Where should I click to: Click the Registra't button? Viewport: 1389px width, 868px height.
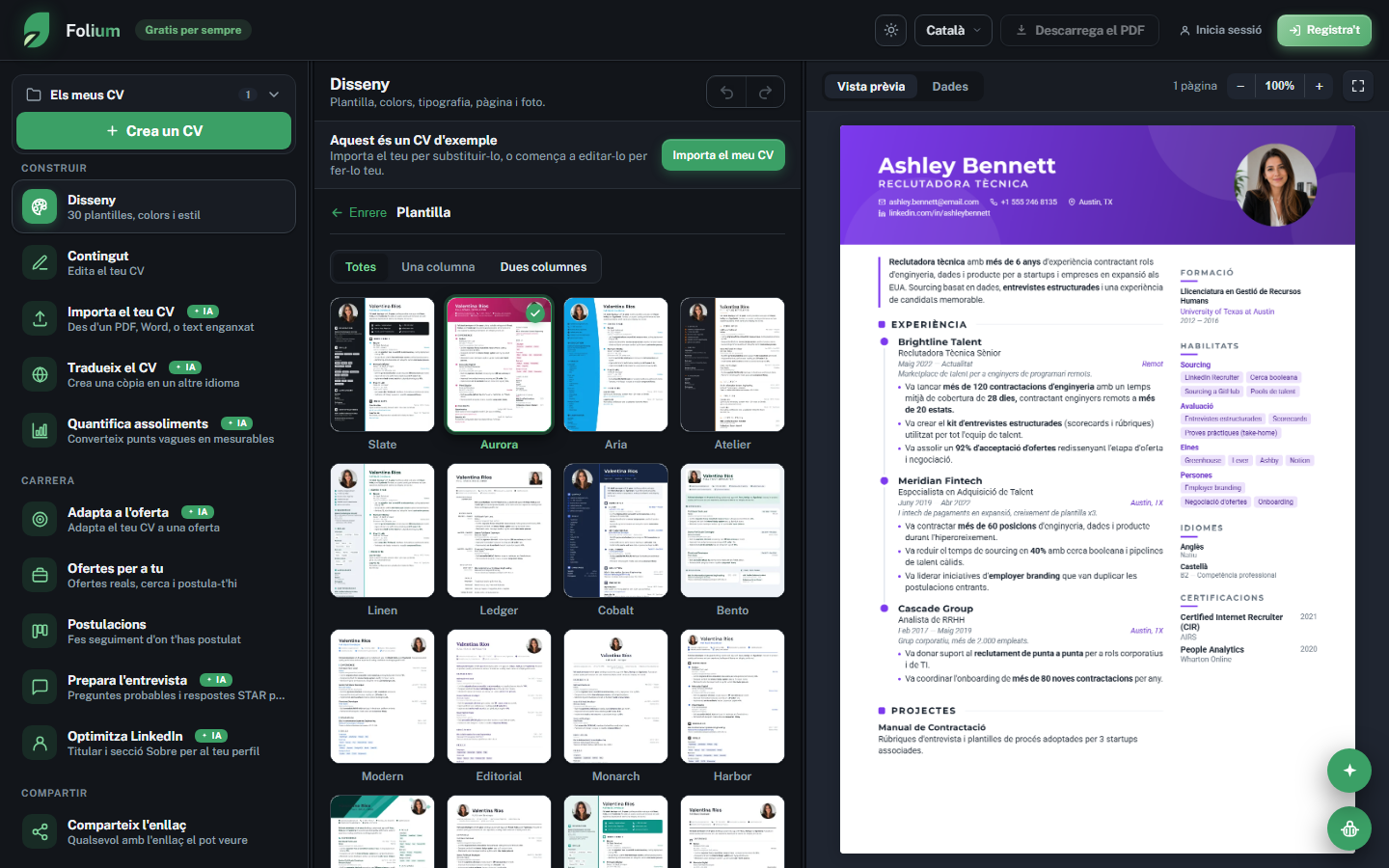1324,30
